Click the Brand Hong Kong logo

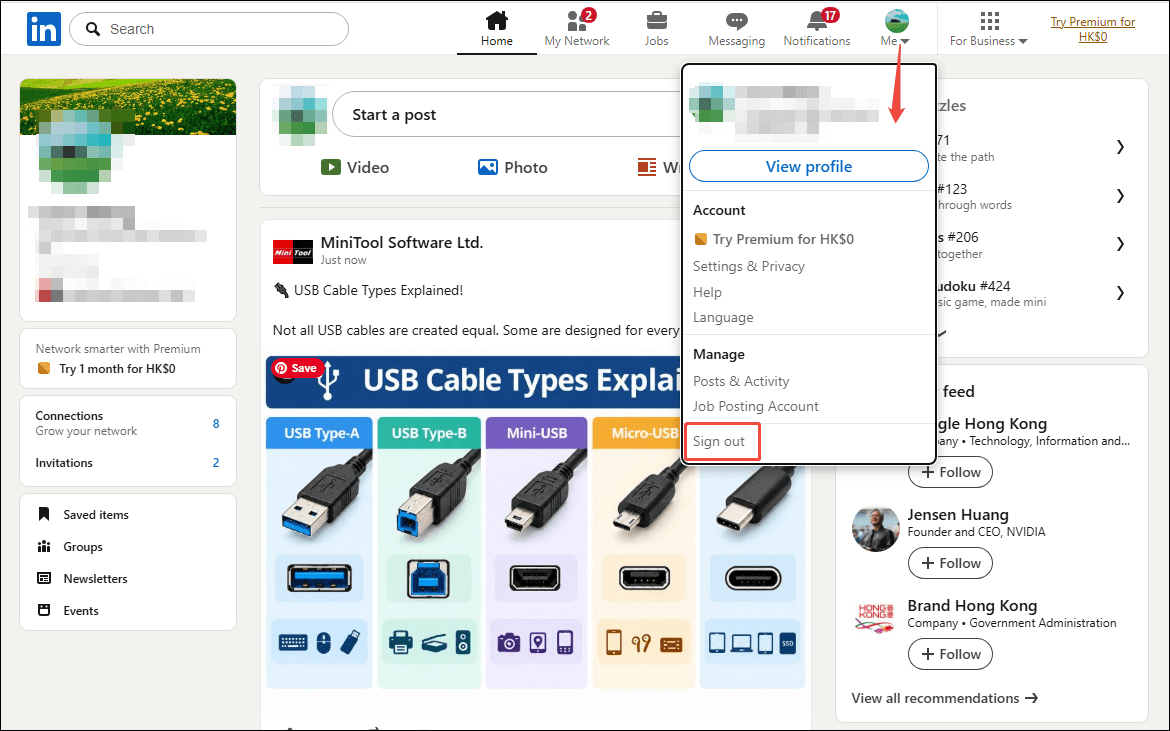875,620
